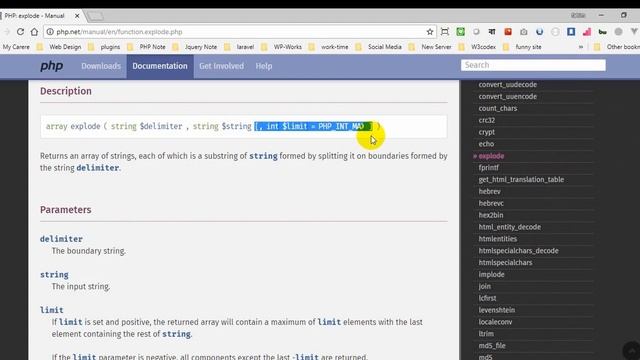Open the laravel bookmark folder
Viewport: 640px width, 360px height.
(x=240, y=47)
